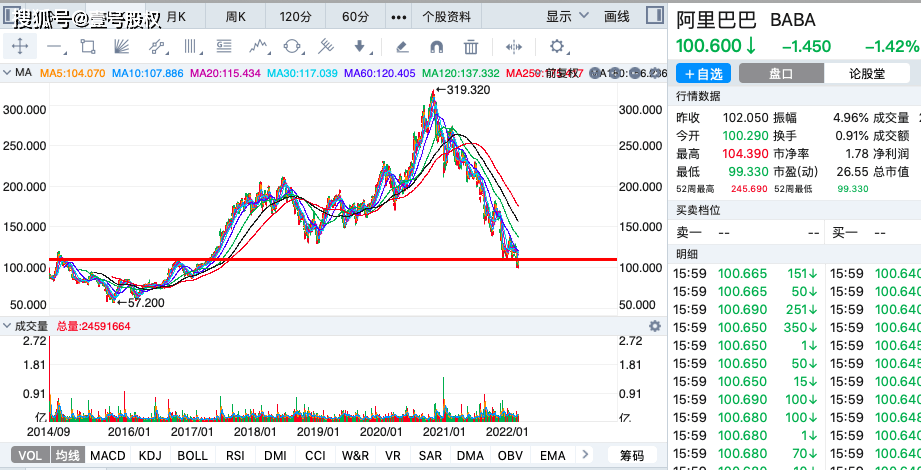Click the 319.320 peak price label
Screen dimensions: 921x470
click(x=463, y=90)
